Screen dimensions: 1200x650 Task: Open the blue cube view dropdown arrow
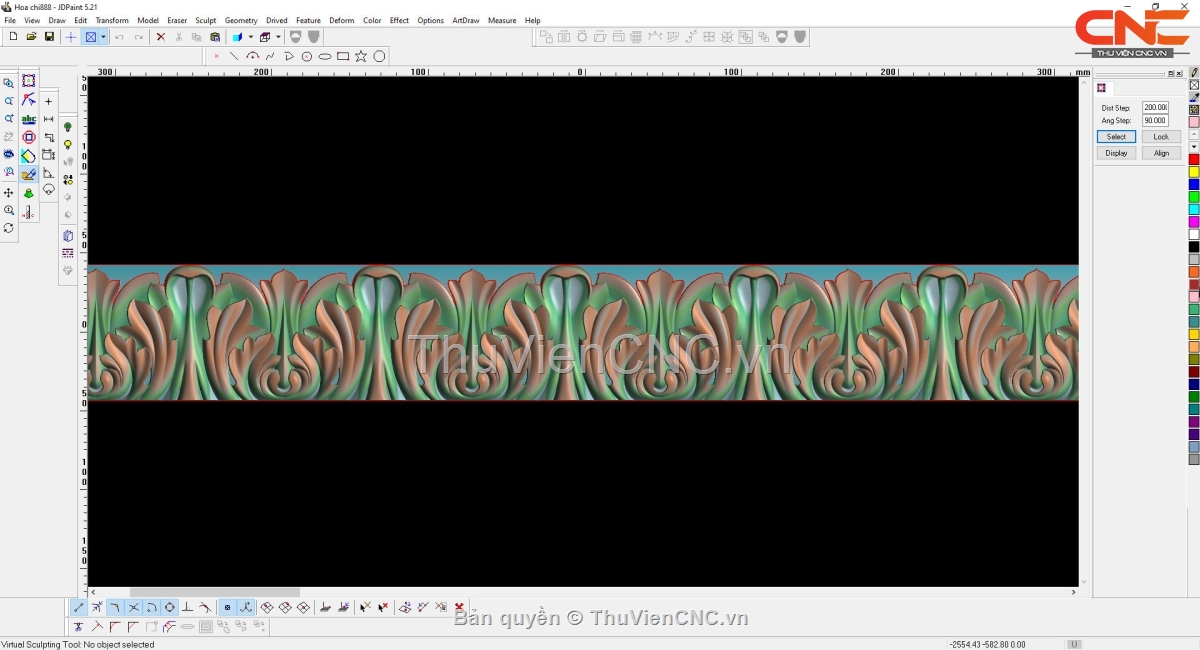pos(250,37)
